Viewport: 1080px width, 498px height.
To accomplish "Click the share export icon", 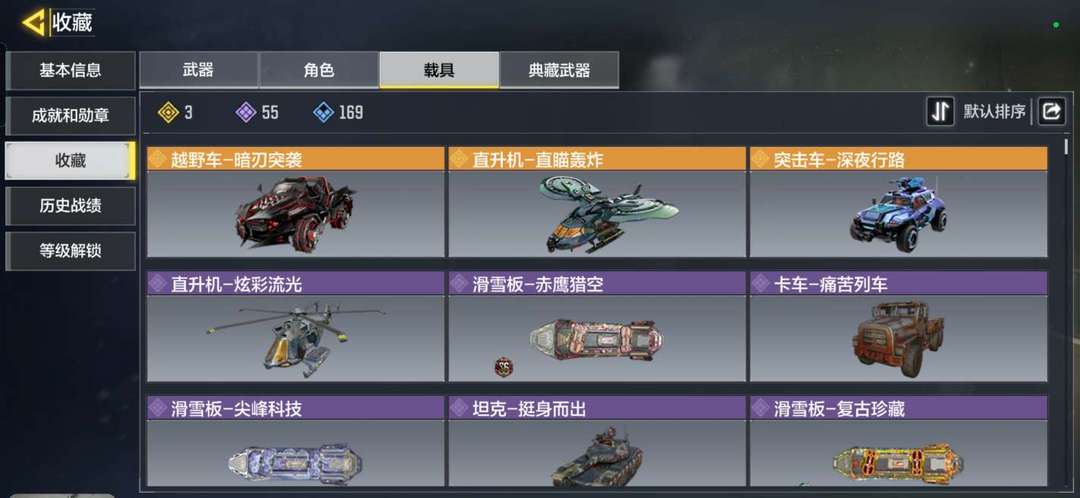I will (1051, 112).
